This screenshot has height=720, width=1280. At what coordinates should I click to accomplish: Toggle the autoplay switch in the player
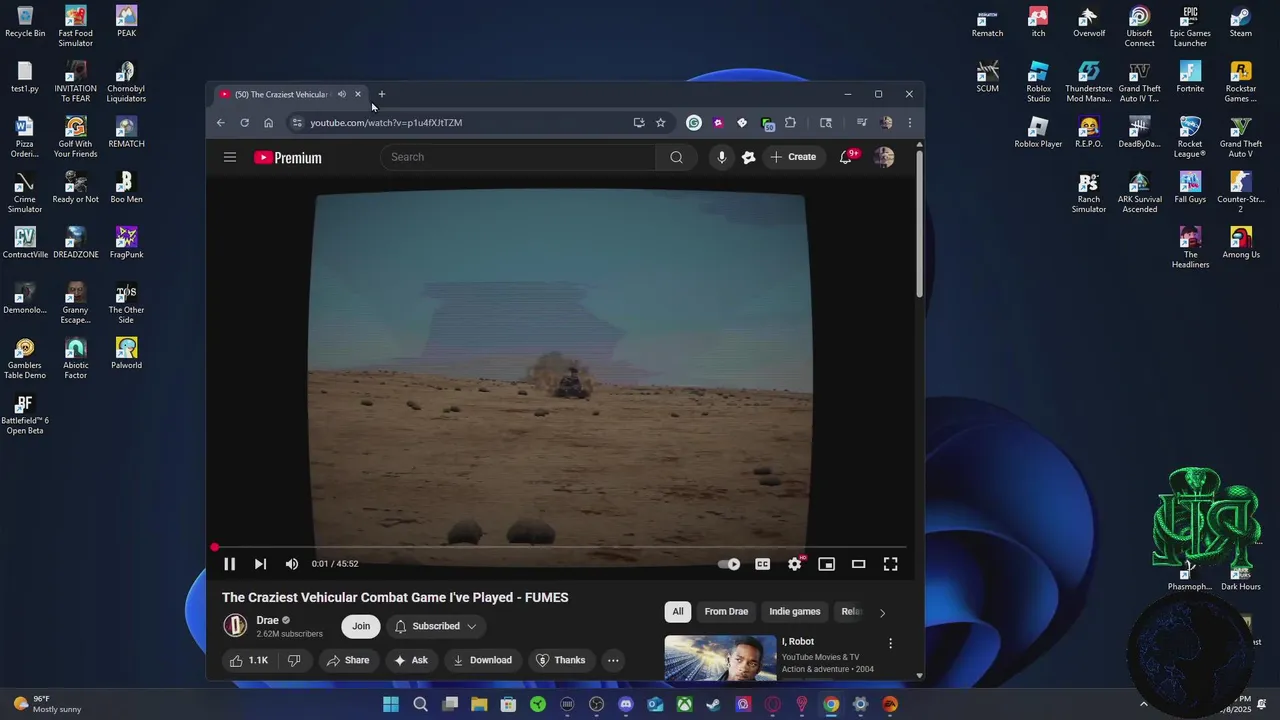pyautogui.click(x=730, y=564)
